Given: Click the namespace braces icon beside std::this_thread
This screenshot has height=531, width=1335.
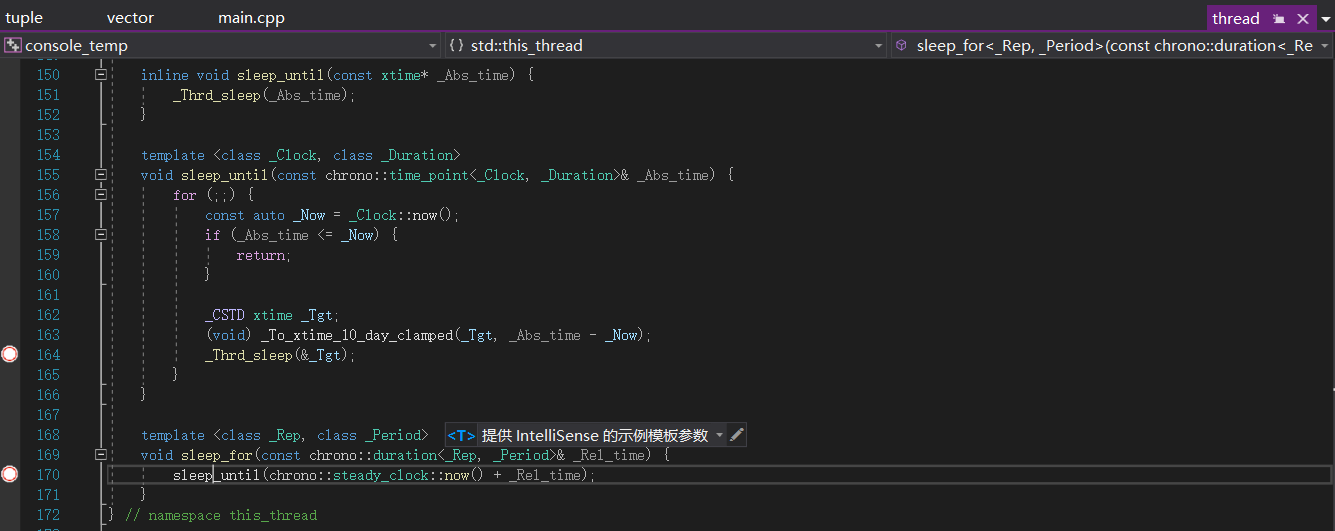Looking at the screenshot, I should click(x=456, y=45).
